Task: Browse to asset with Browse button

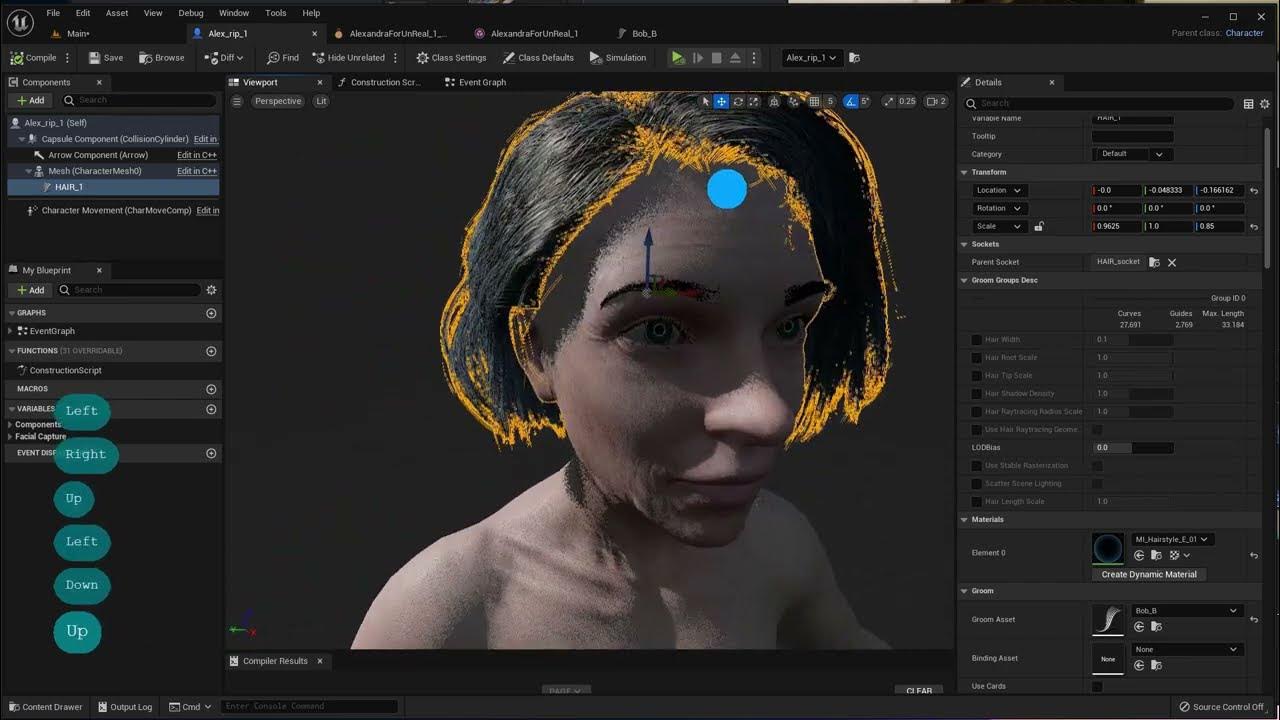Action: coord(162,58)
